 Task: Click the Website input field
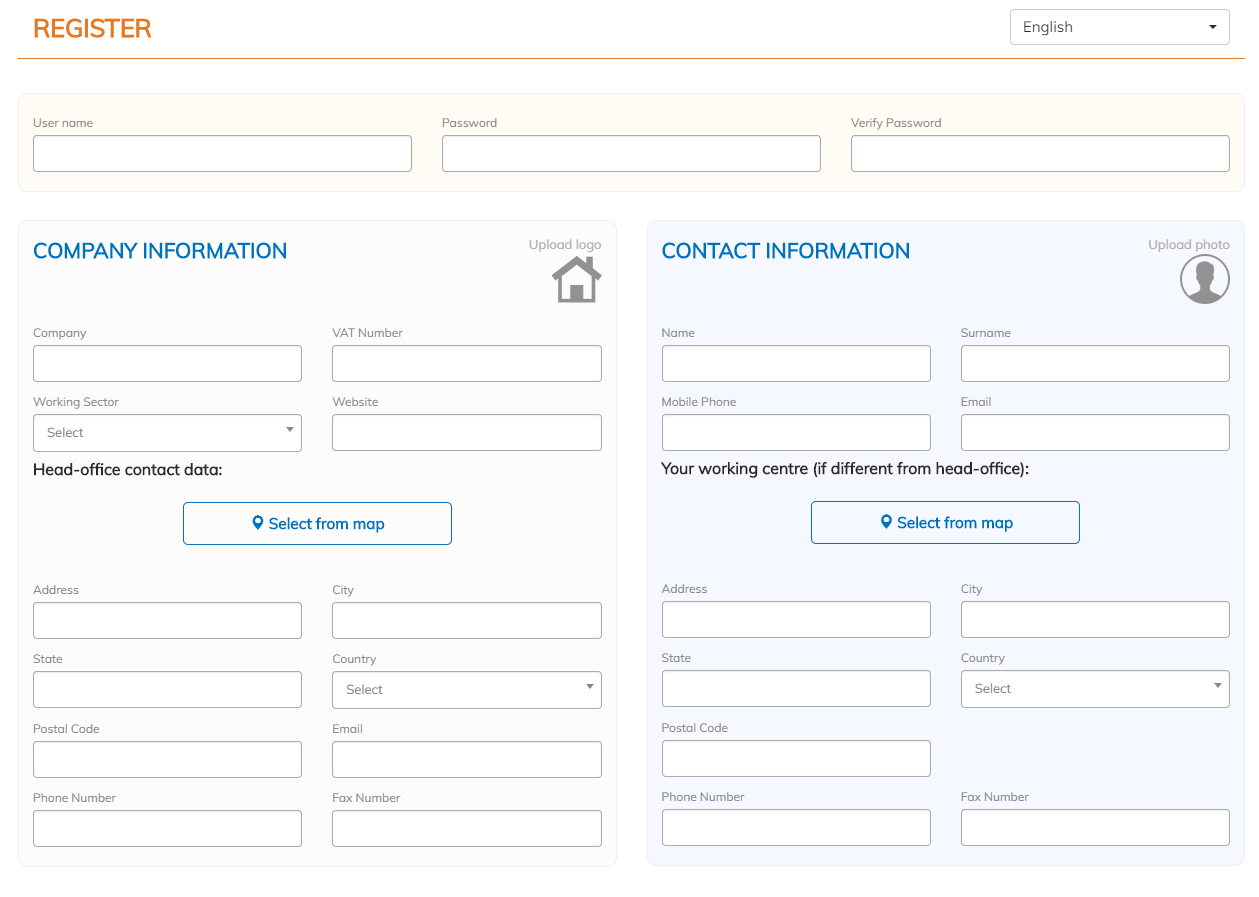(x=466, y=433)
